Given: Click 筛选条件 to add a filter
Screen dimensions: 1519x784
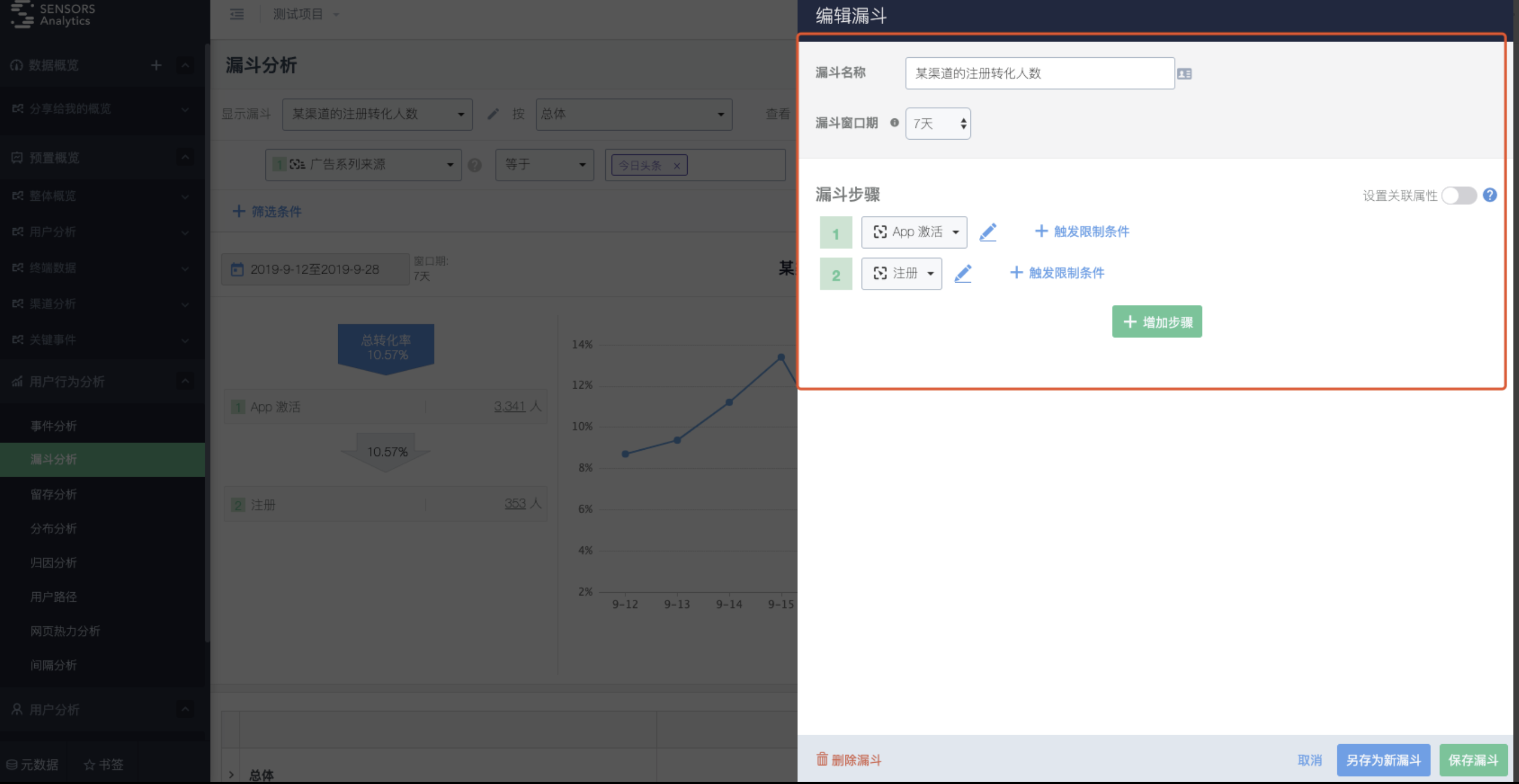Looking at the screenshot, I should pyautogui.click(x=267, y=211).
